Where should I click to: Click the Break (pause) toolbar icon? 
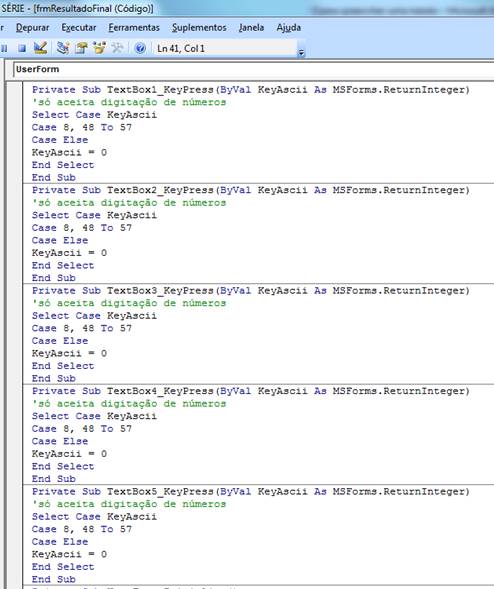[x=4, y=48]
